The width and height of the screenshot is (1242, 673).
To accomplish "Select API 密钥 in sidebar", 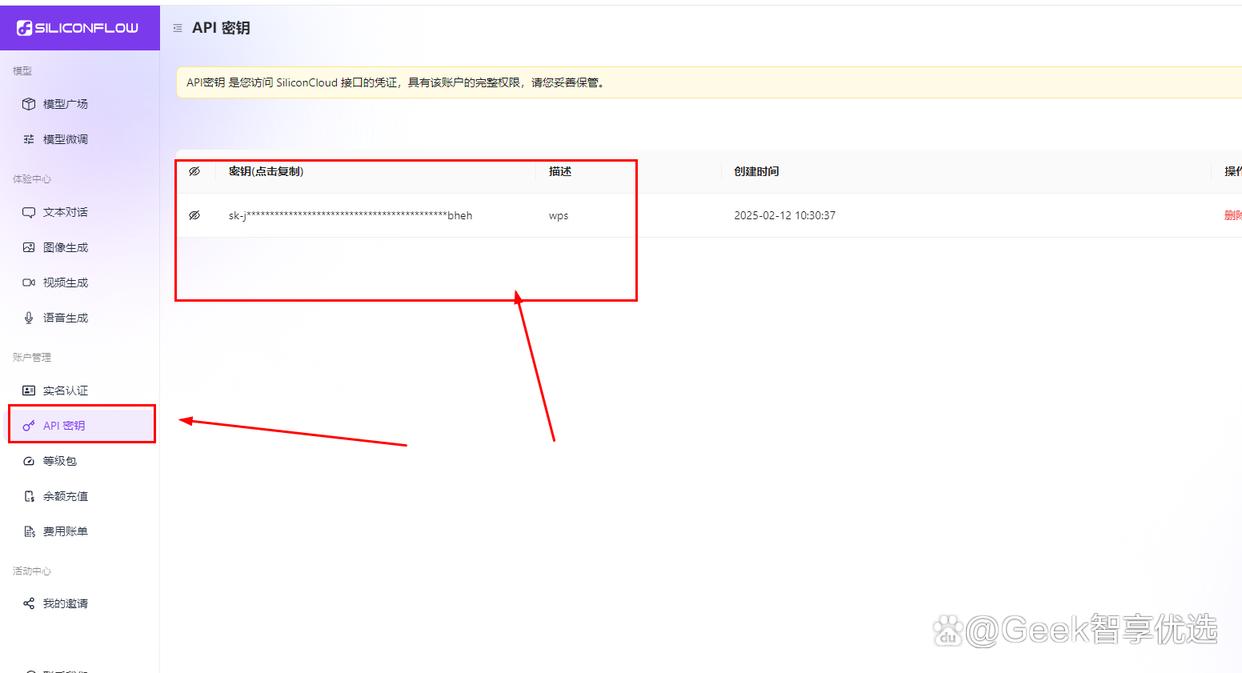I will pos(80,426).
